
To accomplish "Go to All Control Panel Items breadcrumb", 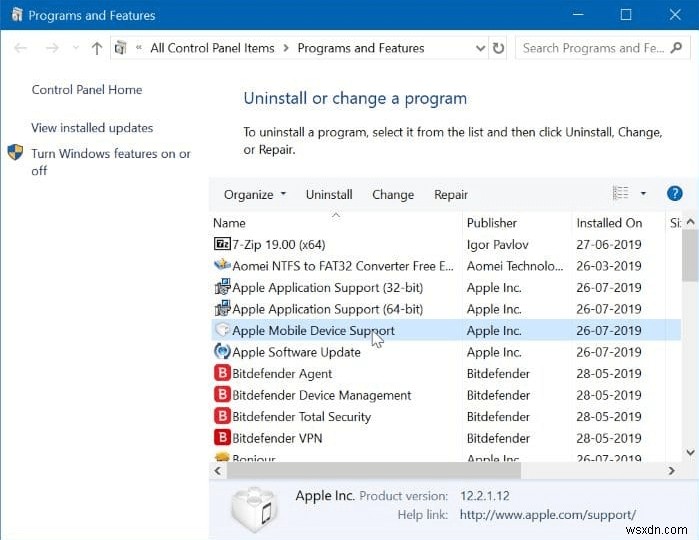I will tap(212, 48).
